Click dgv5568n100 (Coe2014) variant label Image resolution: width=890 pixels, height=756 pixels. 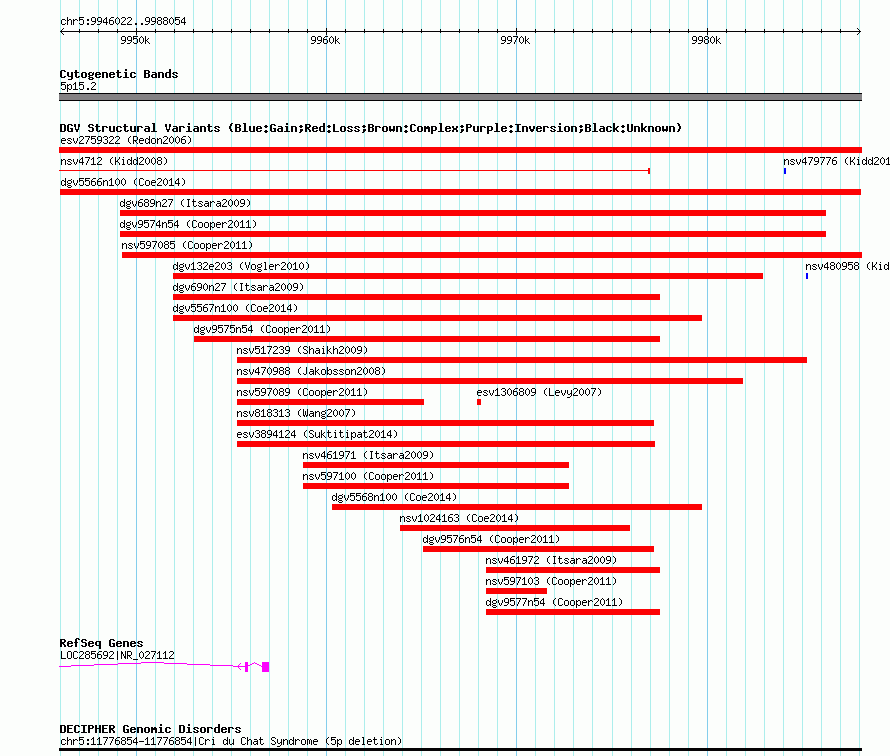pyautogui.click(x=394, y=497)
